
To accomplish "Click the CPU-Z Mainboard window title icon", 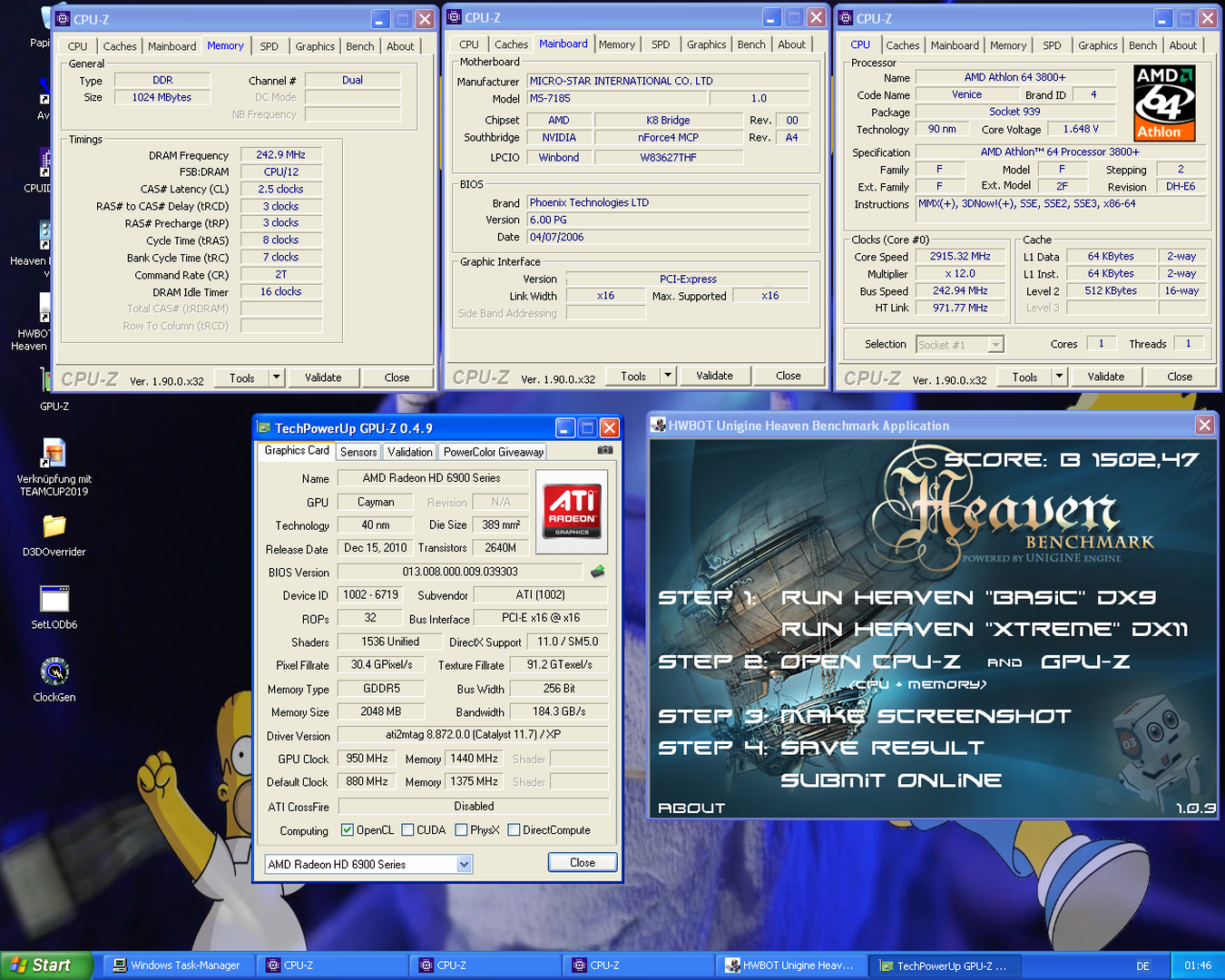I will coord(455,17).
